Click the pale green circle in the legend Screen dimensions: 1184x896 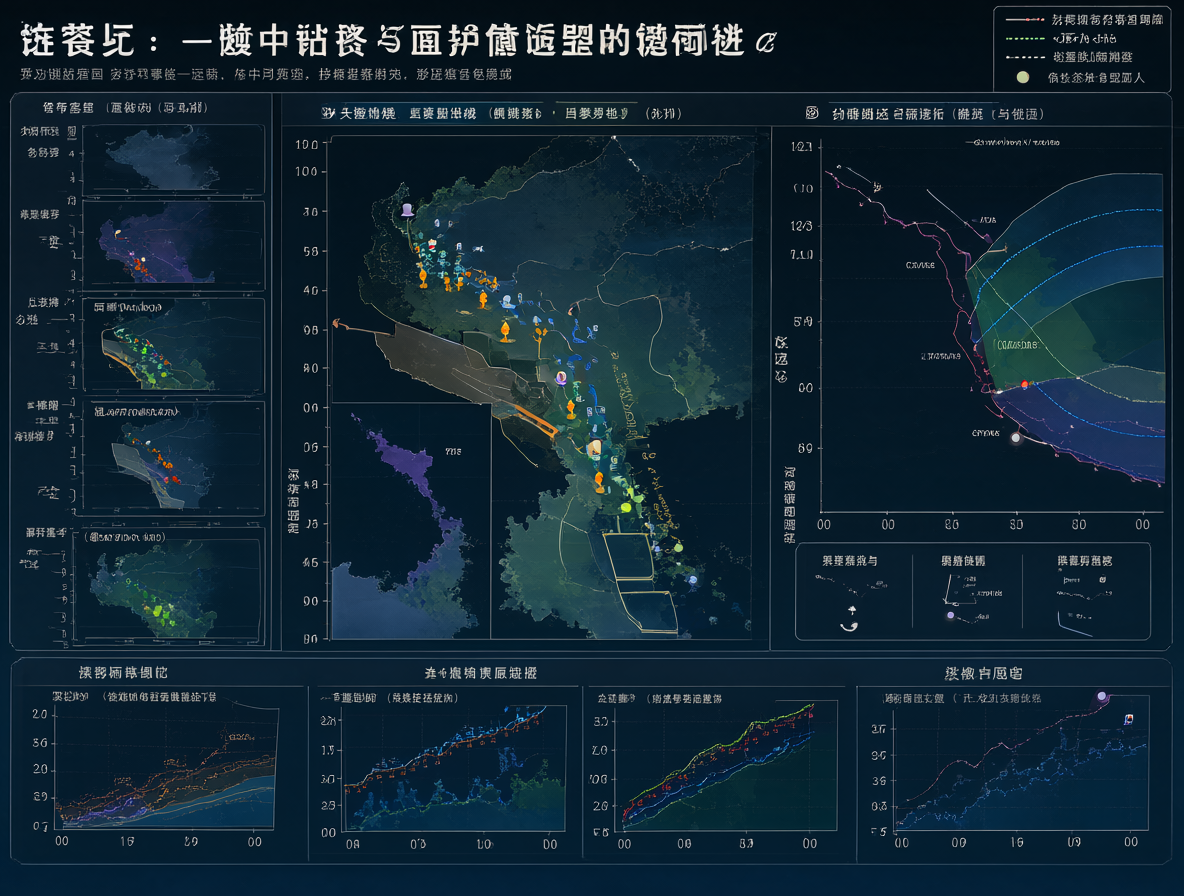pos(1023,77)
